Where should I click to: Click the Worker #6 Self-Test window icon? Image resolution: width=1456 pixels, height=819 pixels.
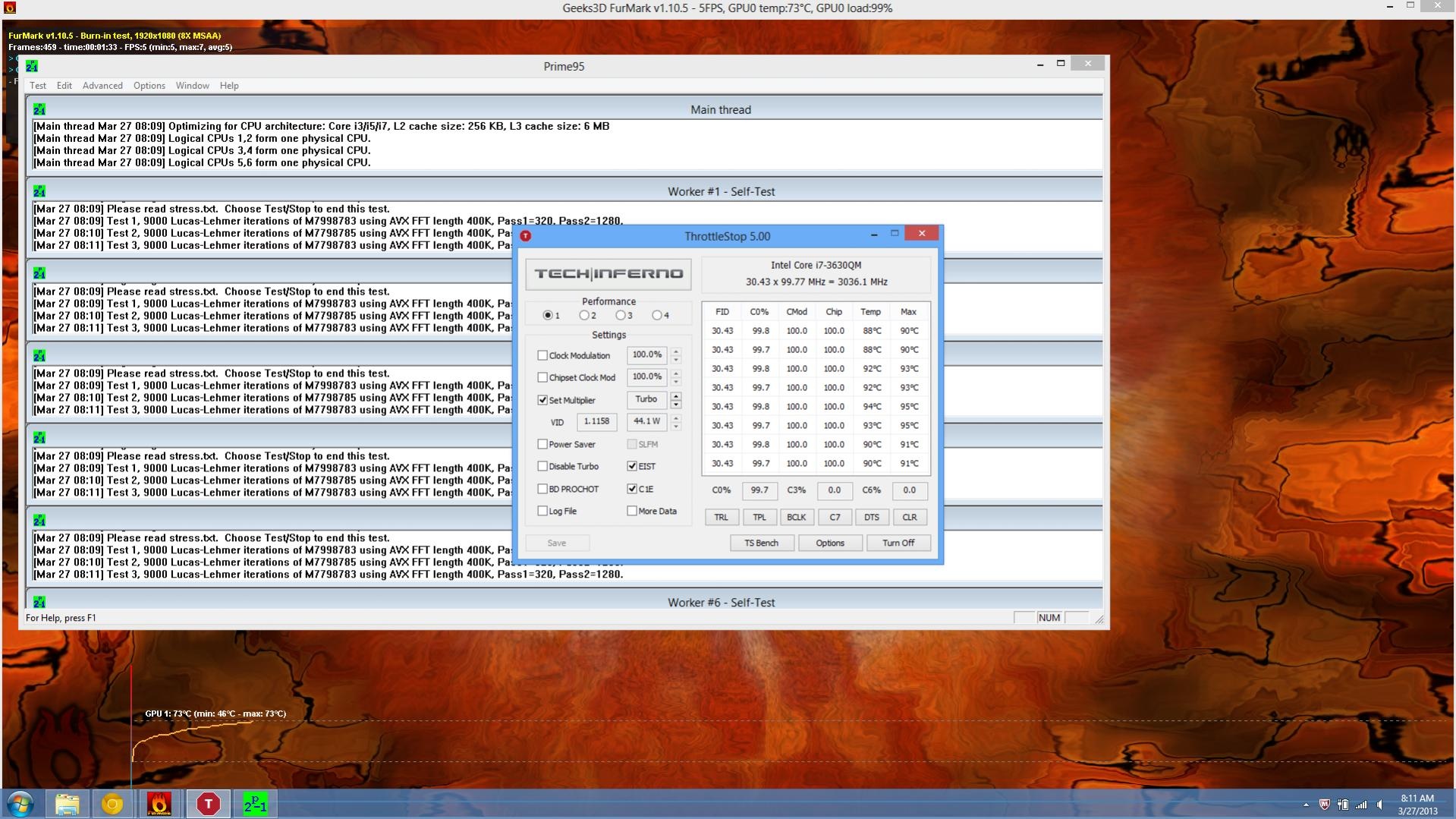coord(39,603)
